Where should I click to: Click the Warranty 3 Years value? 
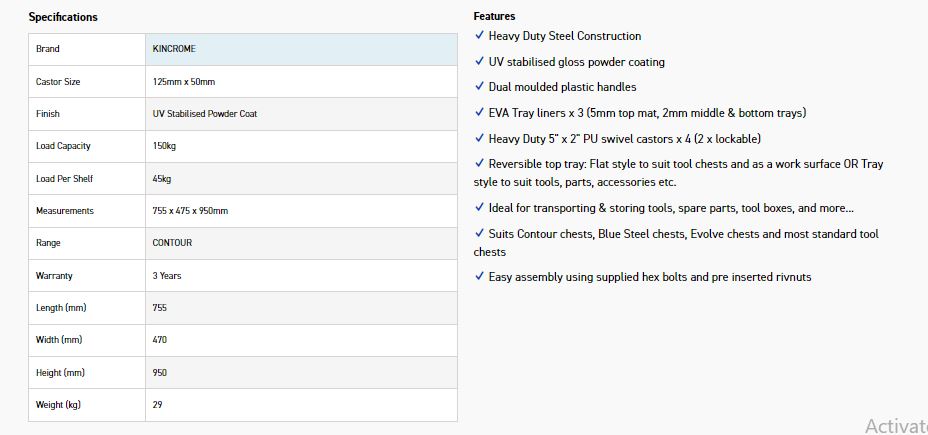coord(167,276)
